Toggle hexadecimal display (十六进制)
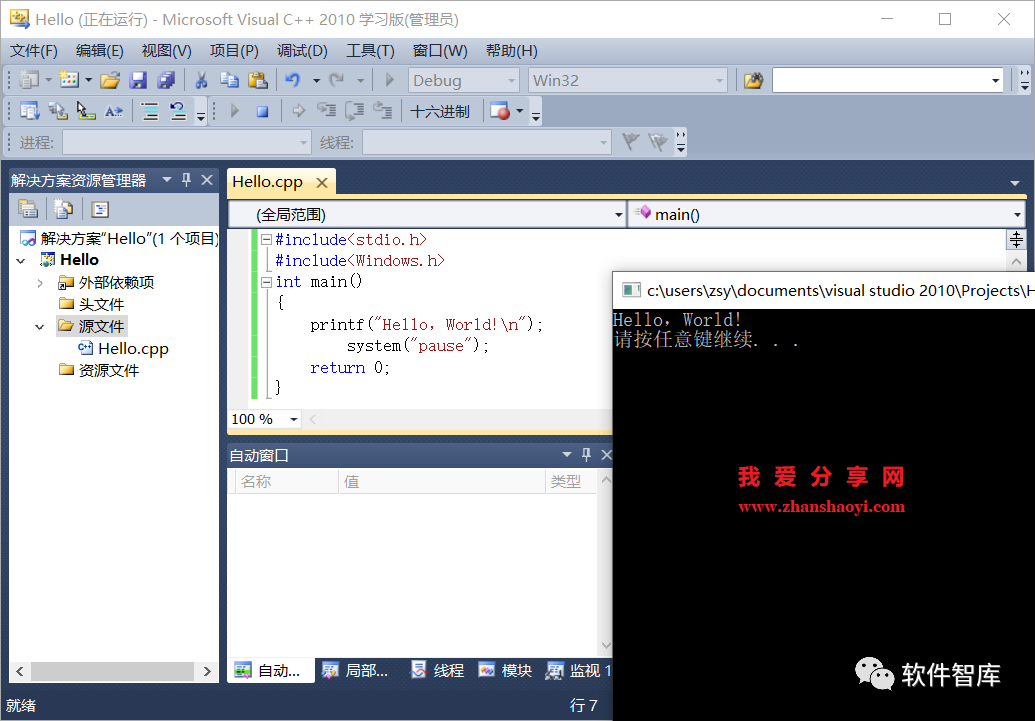 coord(440,111)
